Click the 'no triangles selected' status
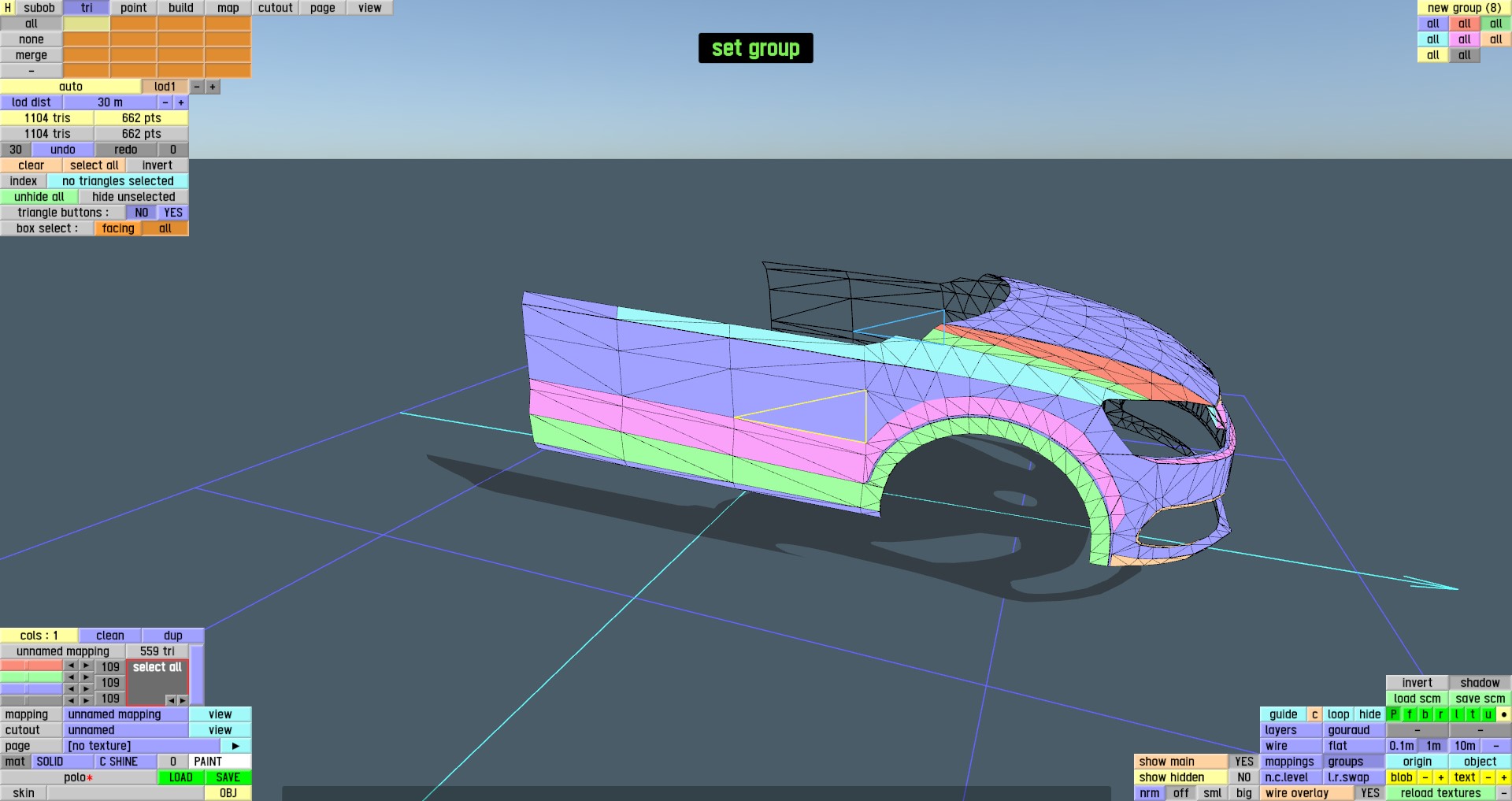1512x801 pixels. tap(118, 181)
